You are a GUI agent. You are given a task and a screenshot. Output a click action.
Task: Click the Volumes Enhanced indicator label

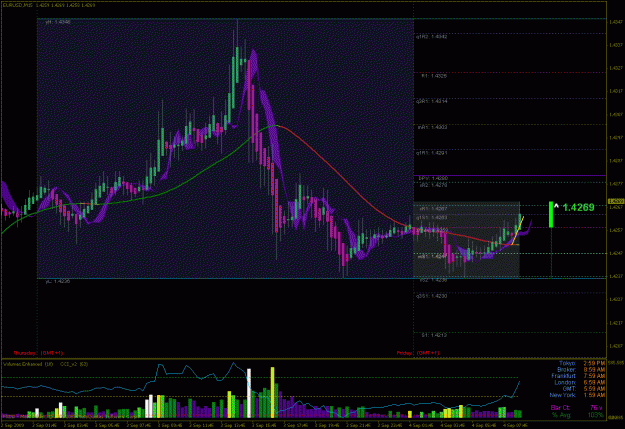click(x=28, y=364)
